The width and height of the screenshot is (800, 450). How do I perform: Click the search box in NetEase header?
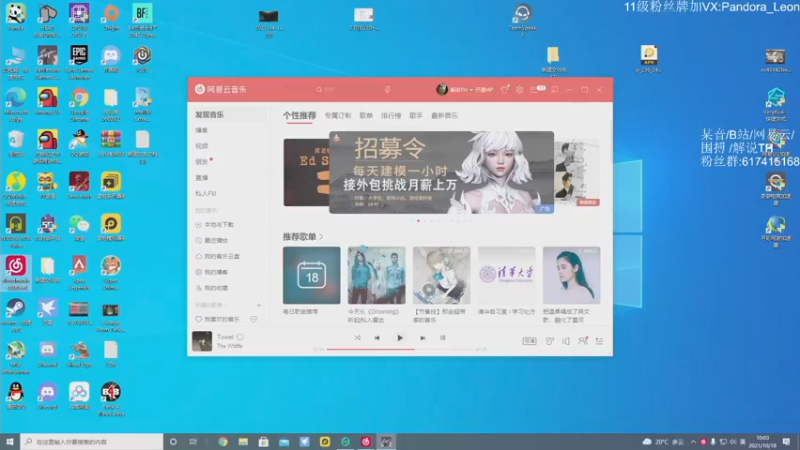(344, 89)
